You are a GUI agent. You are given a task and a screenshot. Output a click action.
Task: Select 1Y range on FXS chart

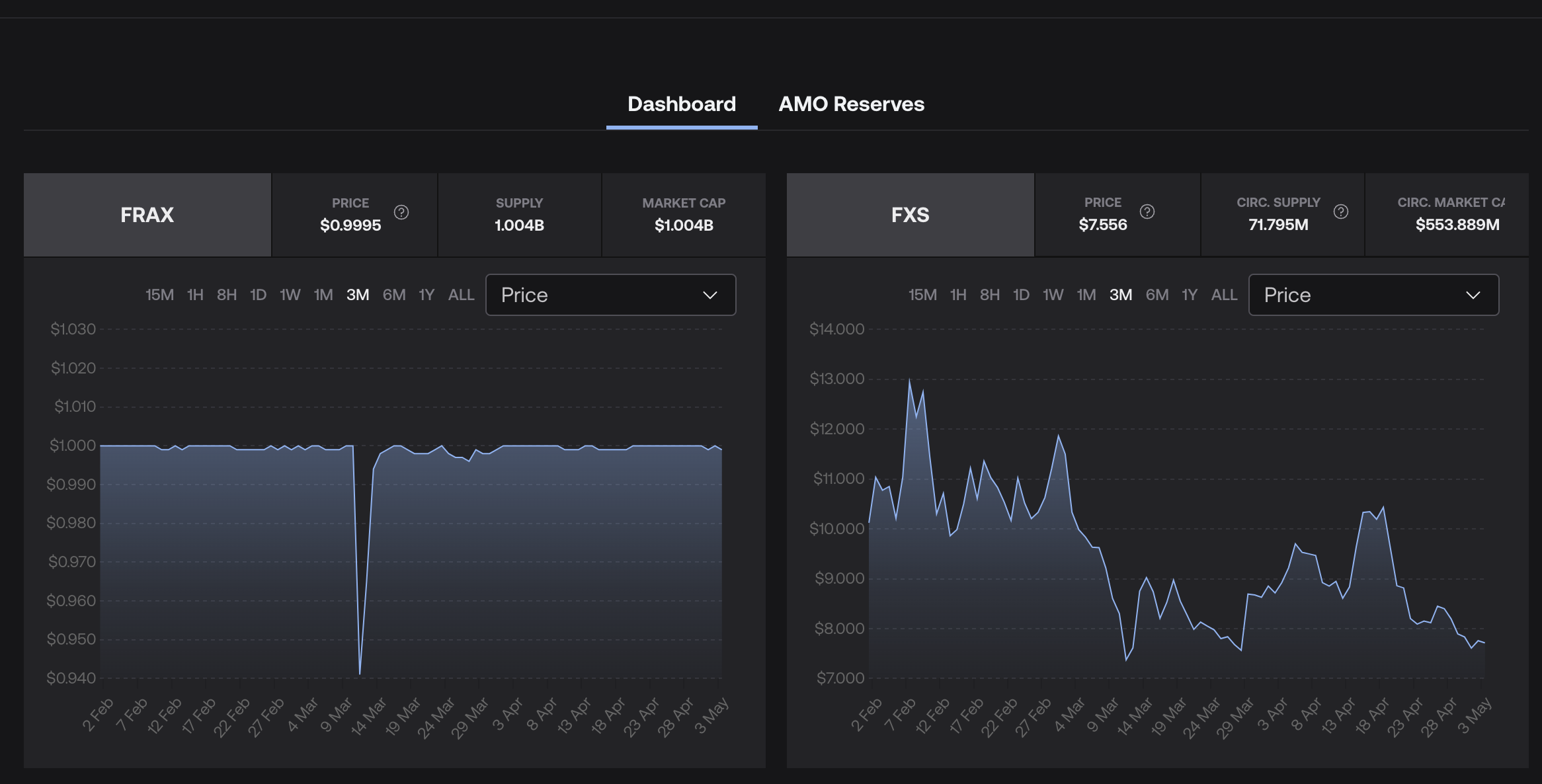tap(1190, 295)
